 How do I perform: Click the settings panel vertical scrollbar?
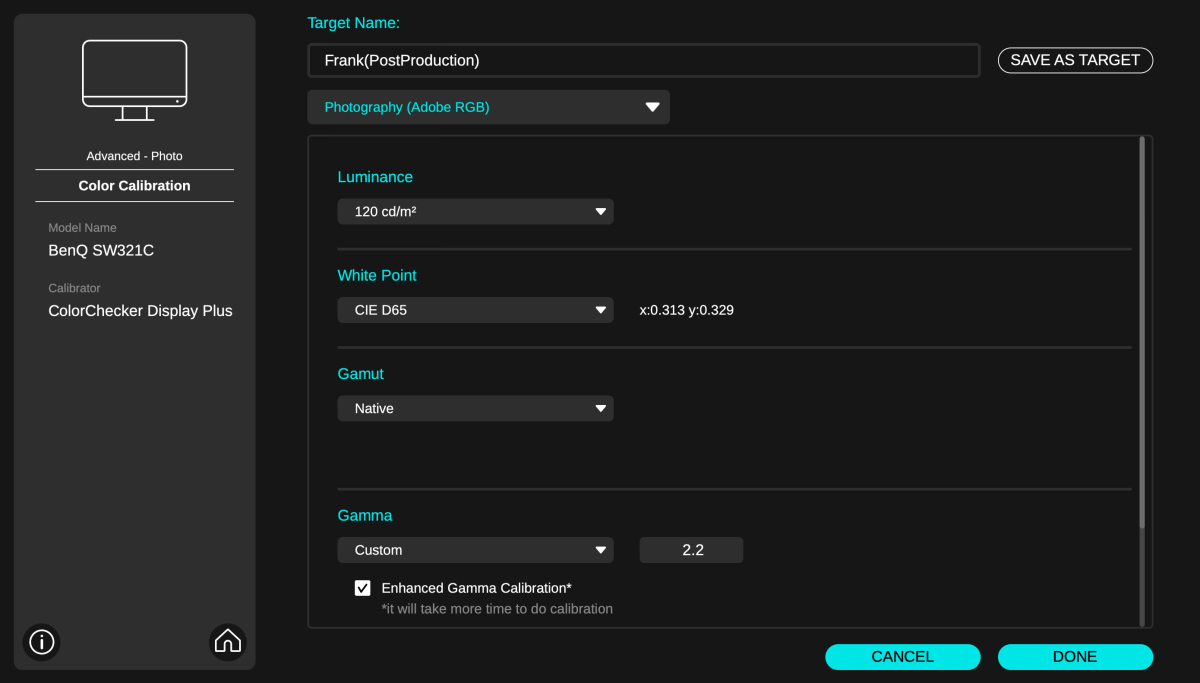pyautogui.click(x=1142, y=330)
